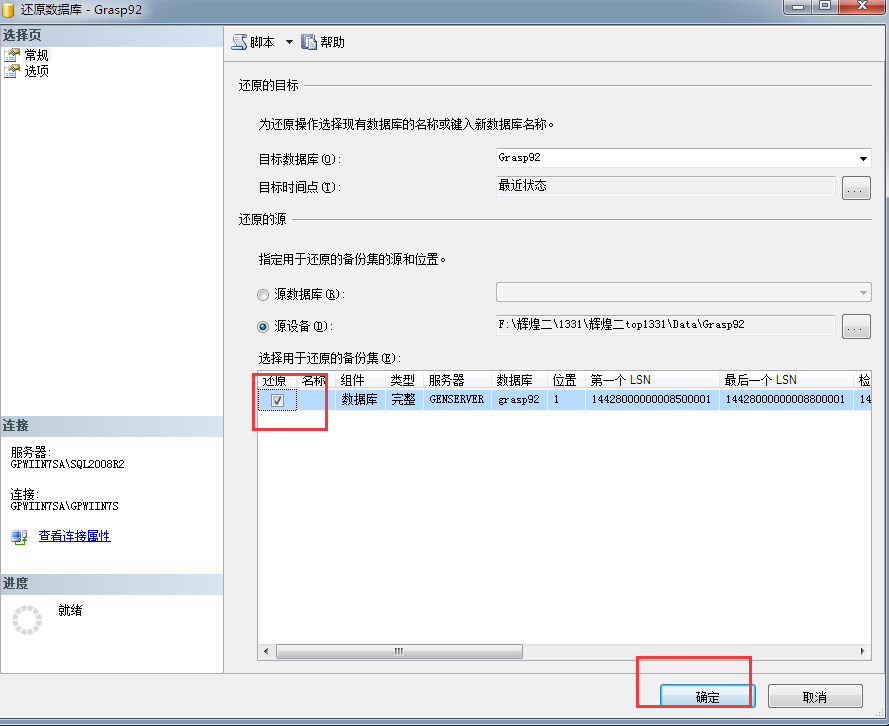Click the 脚本 script icon in toolbar
This screenshot has width=889, height=726.
[x=240, y=42]
